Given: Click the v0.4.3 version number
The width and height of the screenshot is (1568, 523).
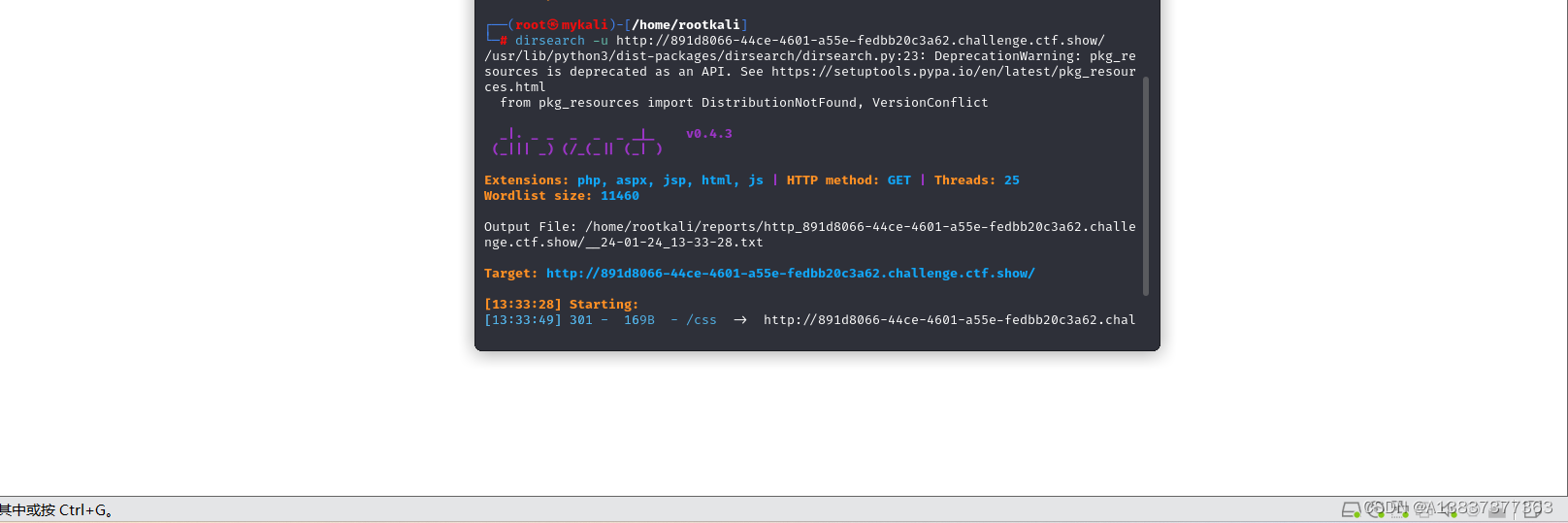Looking at the screenshot, I should [x=709, y=133].
